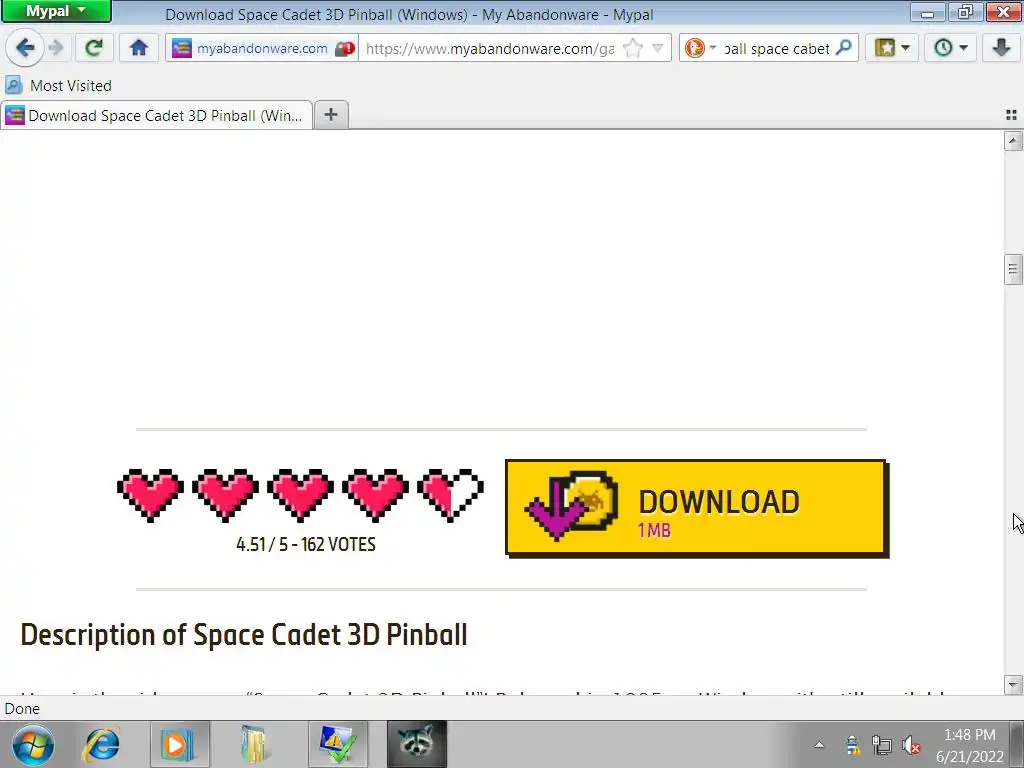Focus the URL address bar

[490, 48]
